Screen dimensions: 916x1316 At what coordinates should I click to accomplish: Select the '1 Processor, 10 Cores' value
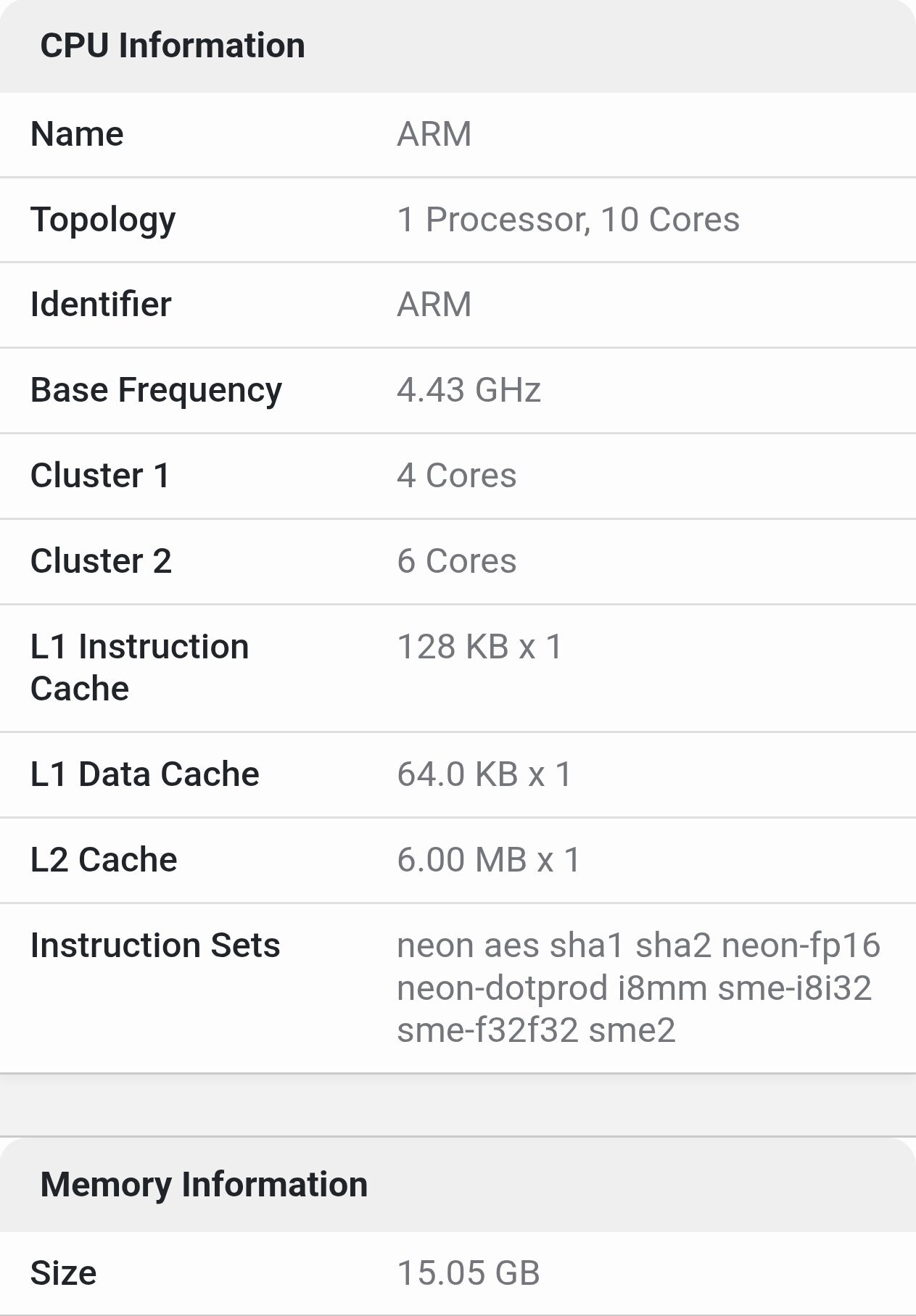coord(568,220)
